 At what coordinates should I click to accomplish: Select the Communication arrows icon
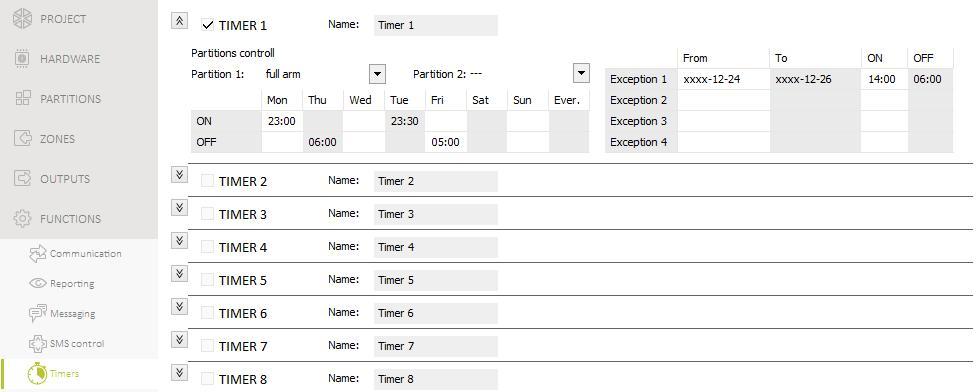38,254
